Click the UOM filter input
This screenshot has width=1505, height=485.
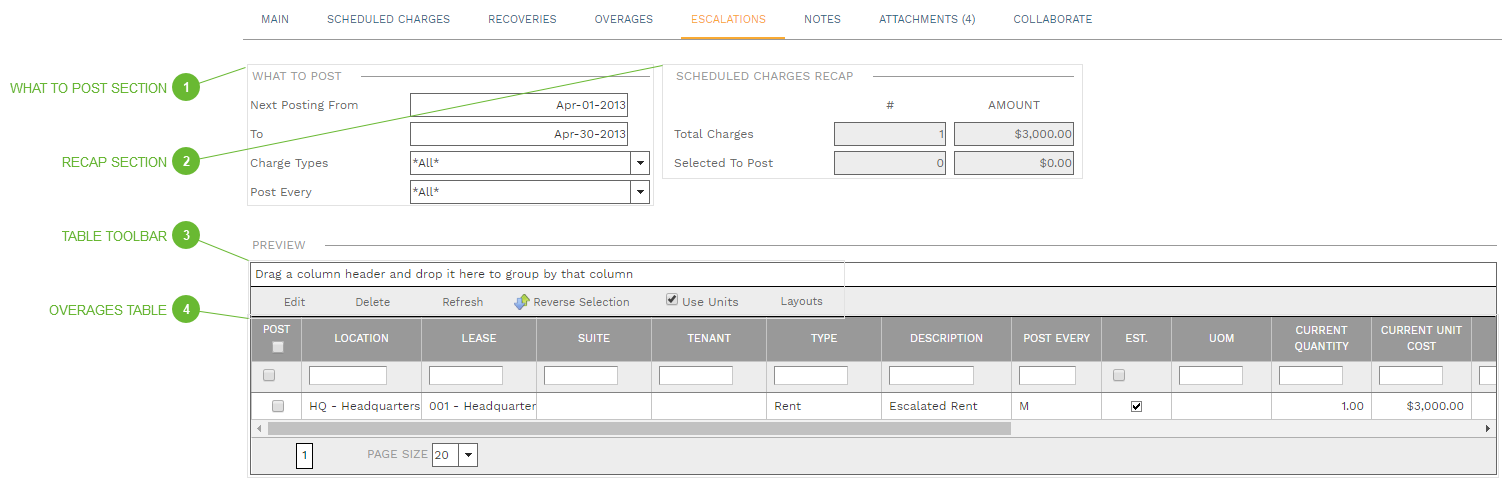tap(1211, 376)
